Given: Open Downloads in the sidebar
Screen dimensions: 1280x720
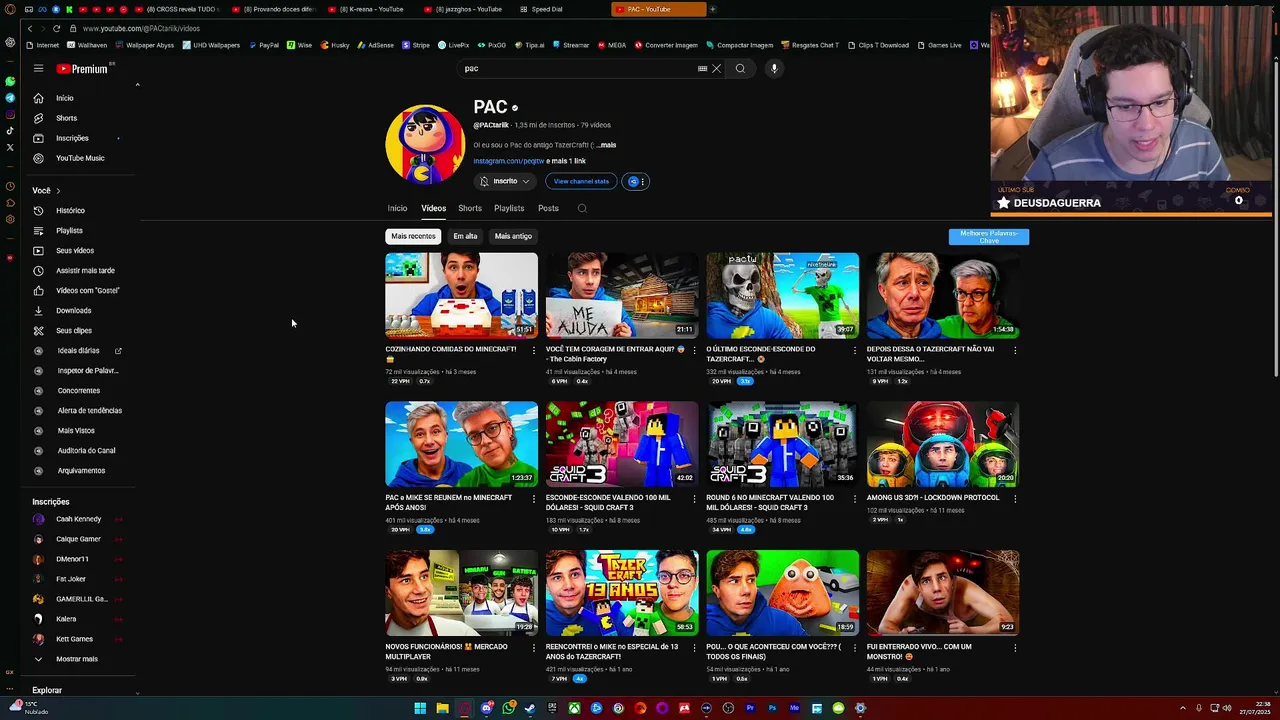Looking at the screenshot, I should click(73, 311).
